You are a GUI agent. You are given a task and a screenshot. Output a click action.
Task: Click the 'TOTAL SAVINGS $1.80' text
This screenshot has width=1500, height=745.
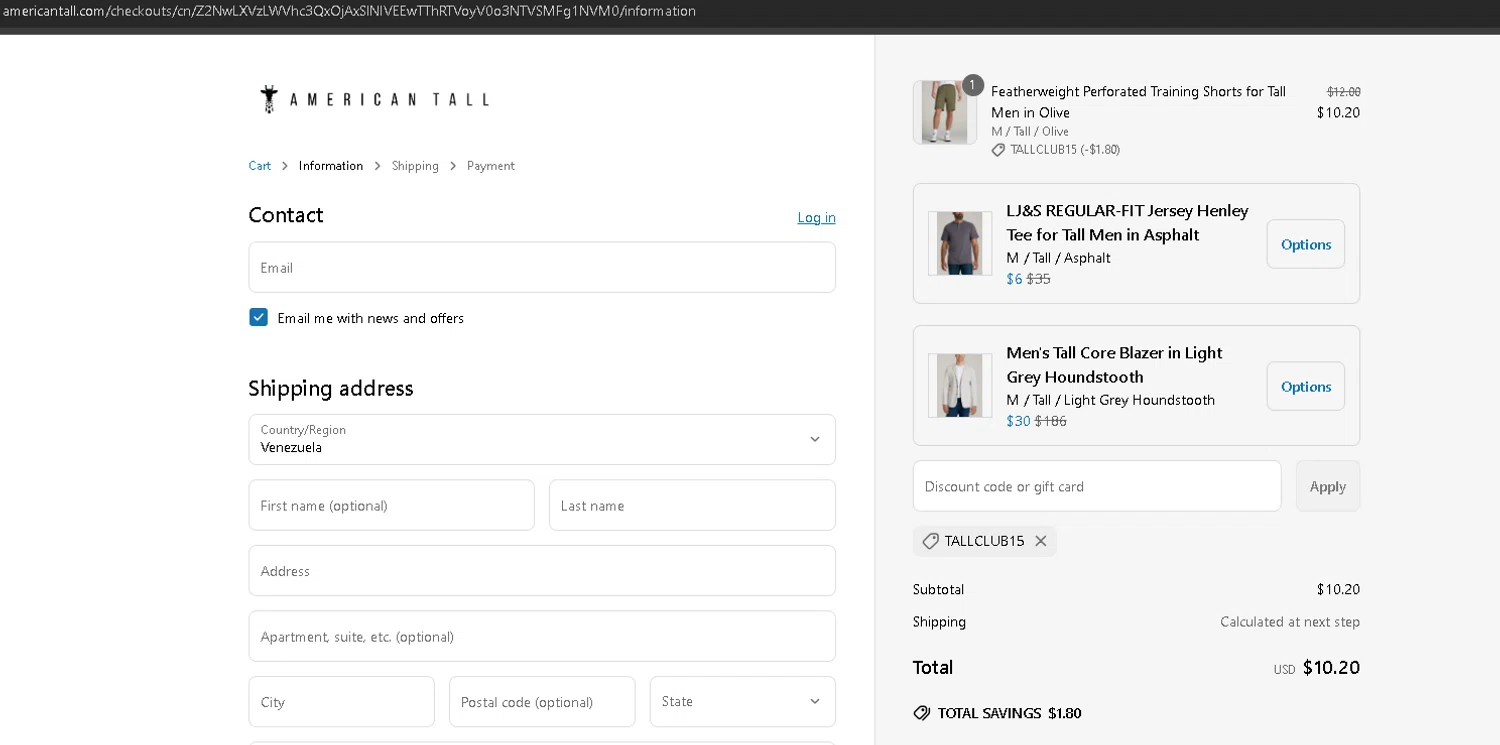tap(1010, 713)
